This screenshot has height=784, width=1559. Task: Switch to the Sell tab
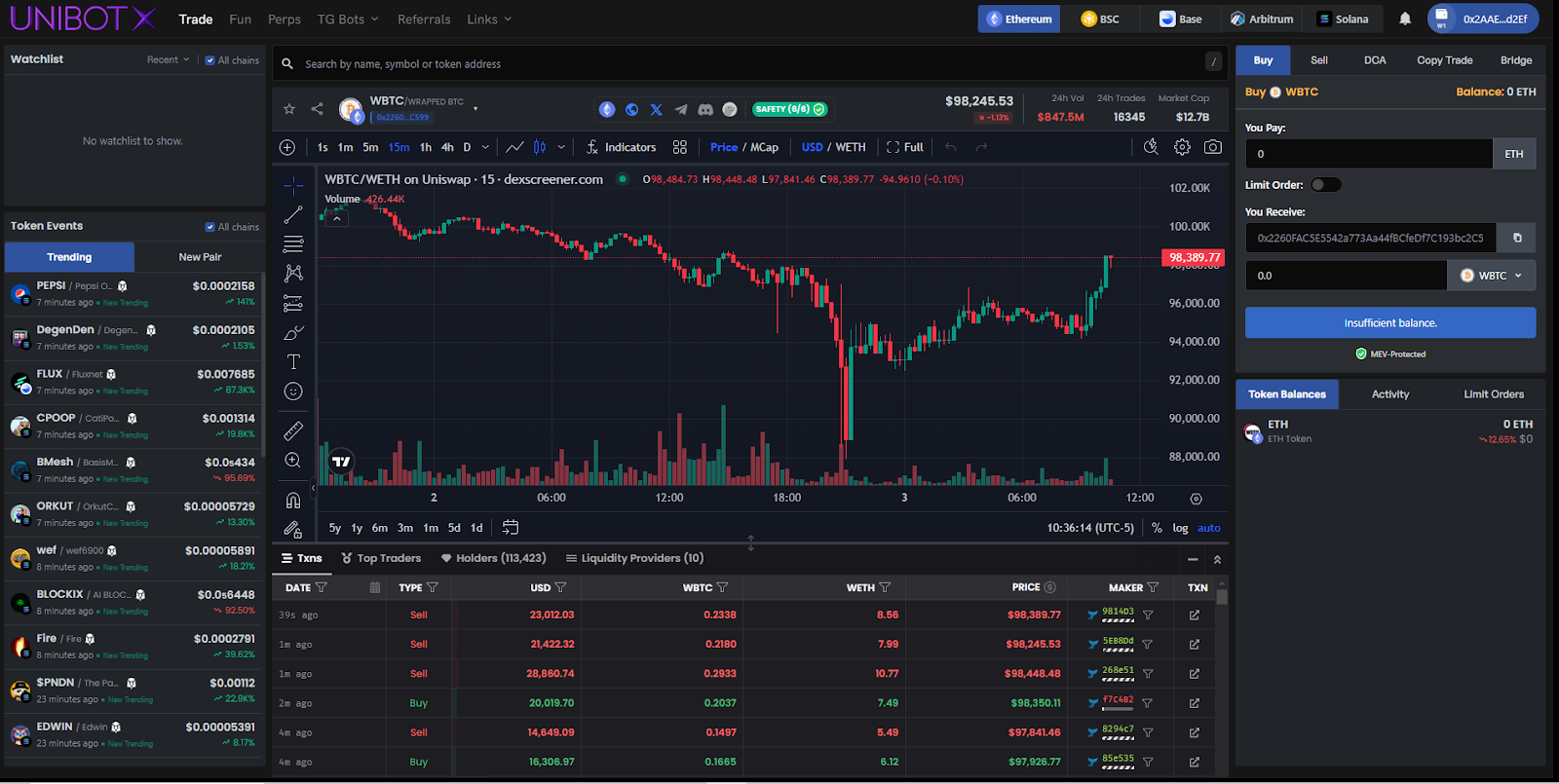pos(1319,60)
